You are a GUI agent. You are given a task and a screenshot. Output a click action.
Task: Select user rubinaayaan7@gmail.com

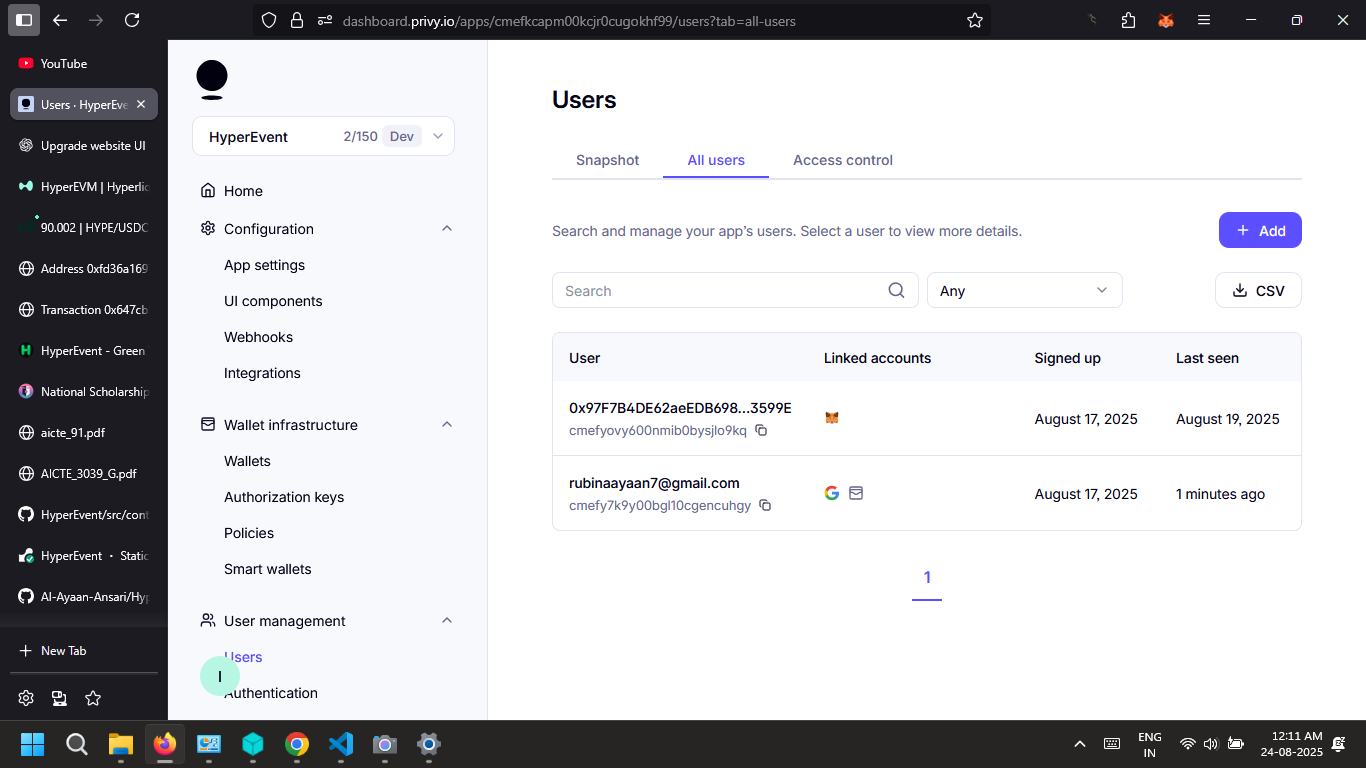click(927, 493)
